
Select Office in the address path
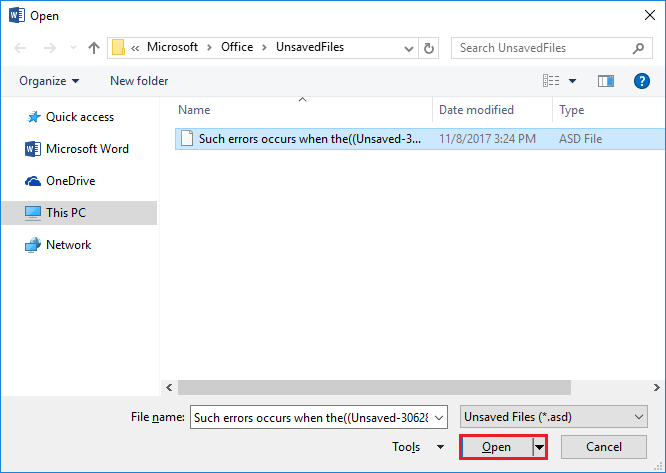point(237,47)
